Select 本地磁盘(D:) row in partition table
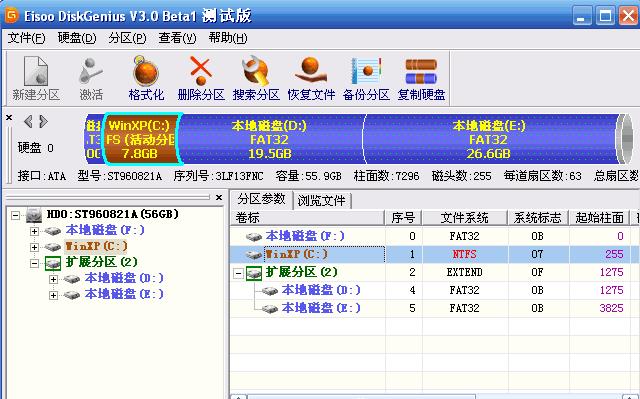Image resolution: width=640 pixels, height=399 pixels. [x=435, y=290]
